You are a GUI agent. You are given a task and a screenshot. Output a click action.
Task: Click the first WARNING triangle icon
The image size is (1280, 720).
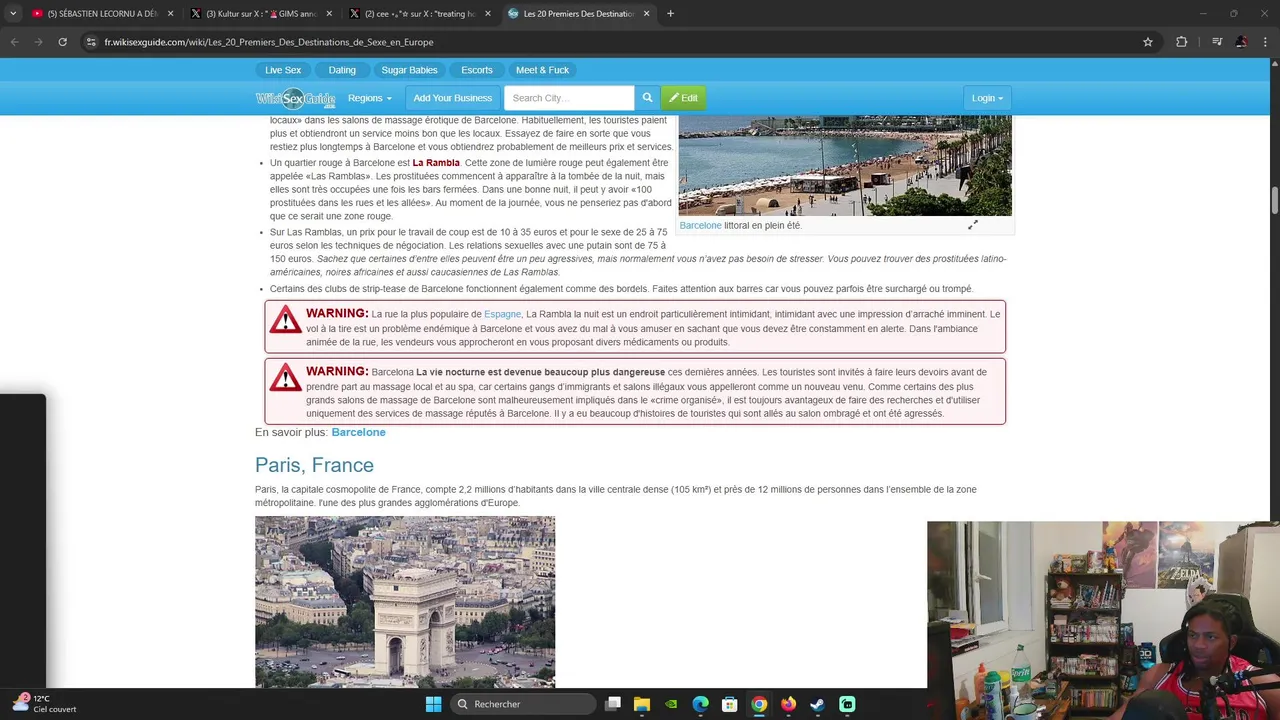(x=285, y=320)
